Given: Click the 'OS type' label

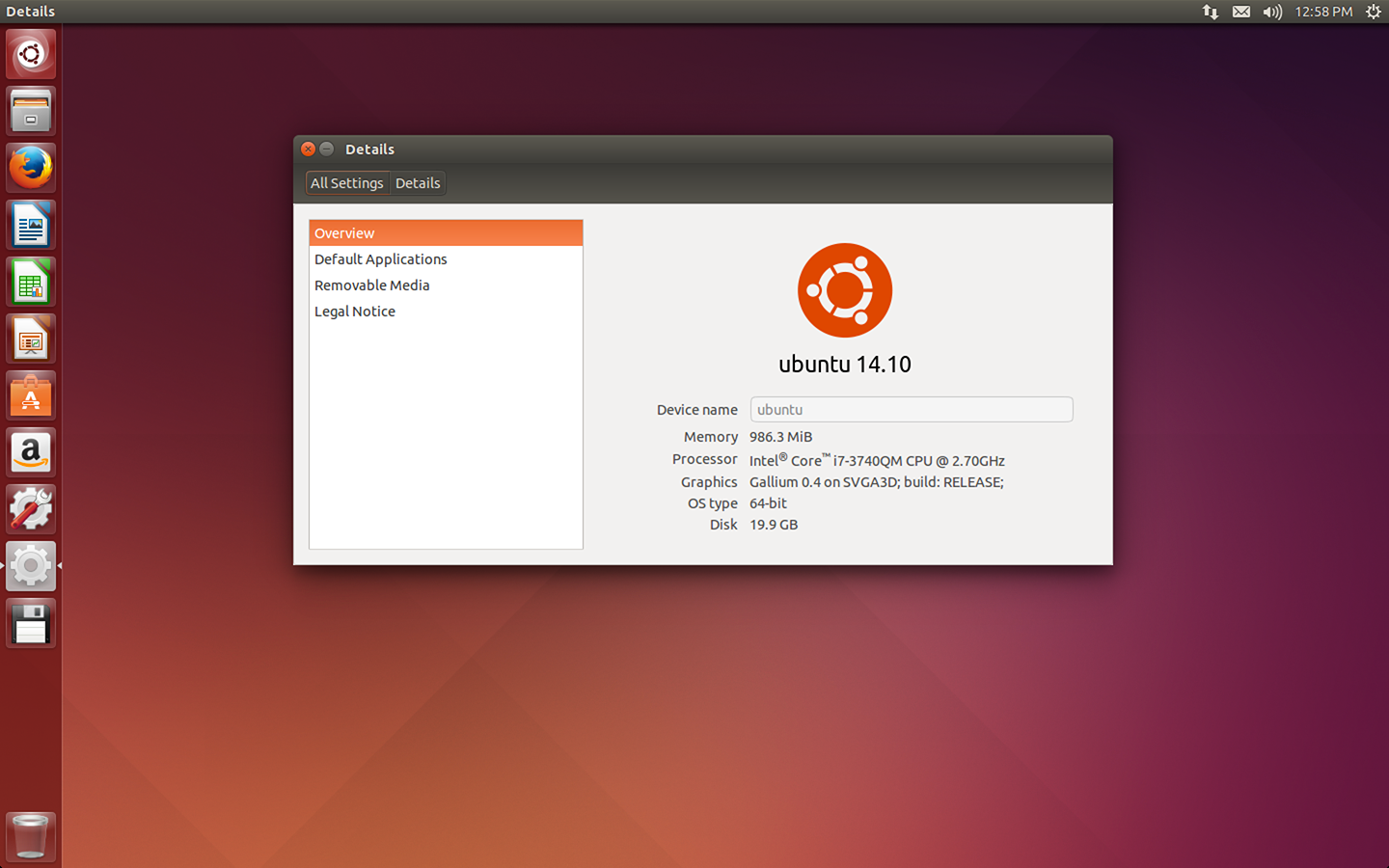Looking at the screenshot, I should pos(713,503).
